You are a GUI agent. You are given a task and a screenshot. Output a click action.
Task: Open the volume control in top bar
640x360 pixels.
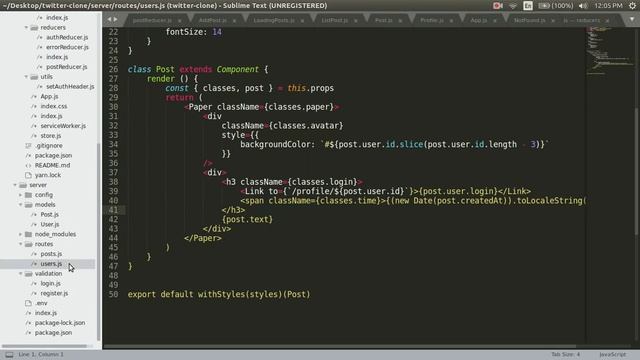(x=584, y=6)
